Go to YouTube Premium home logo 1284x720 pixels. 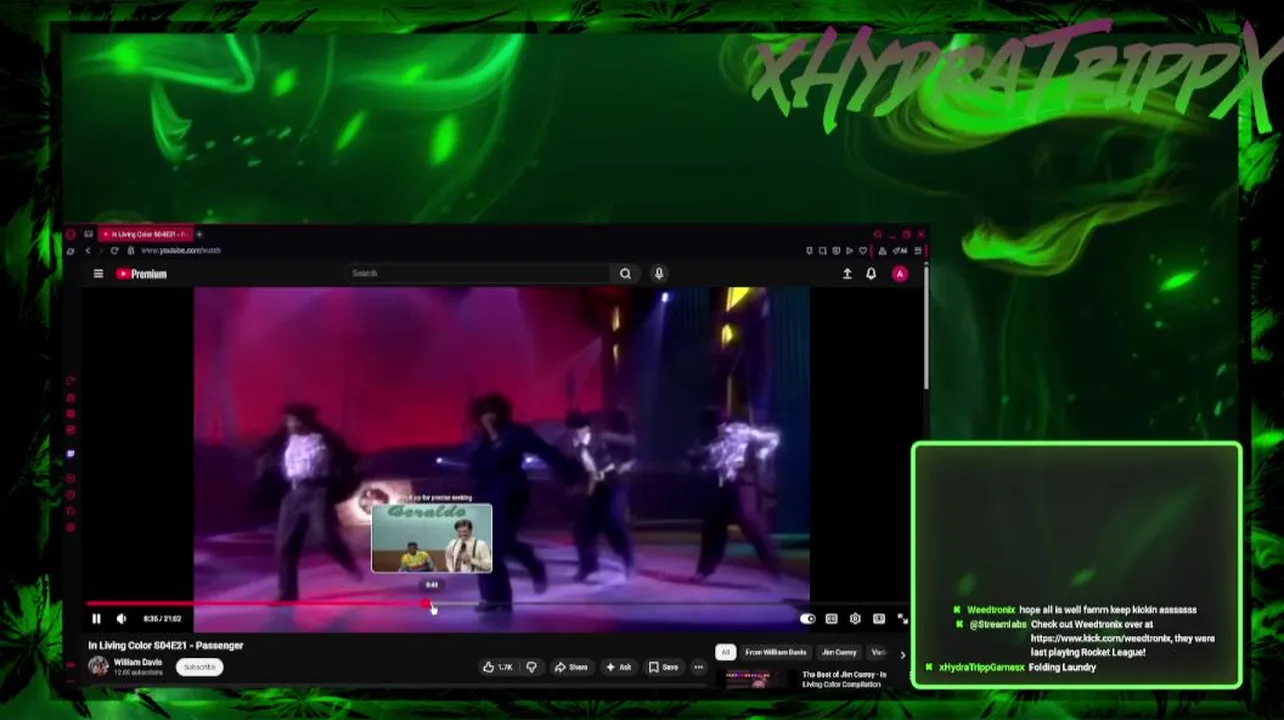pos(142,274)
